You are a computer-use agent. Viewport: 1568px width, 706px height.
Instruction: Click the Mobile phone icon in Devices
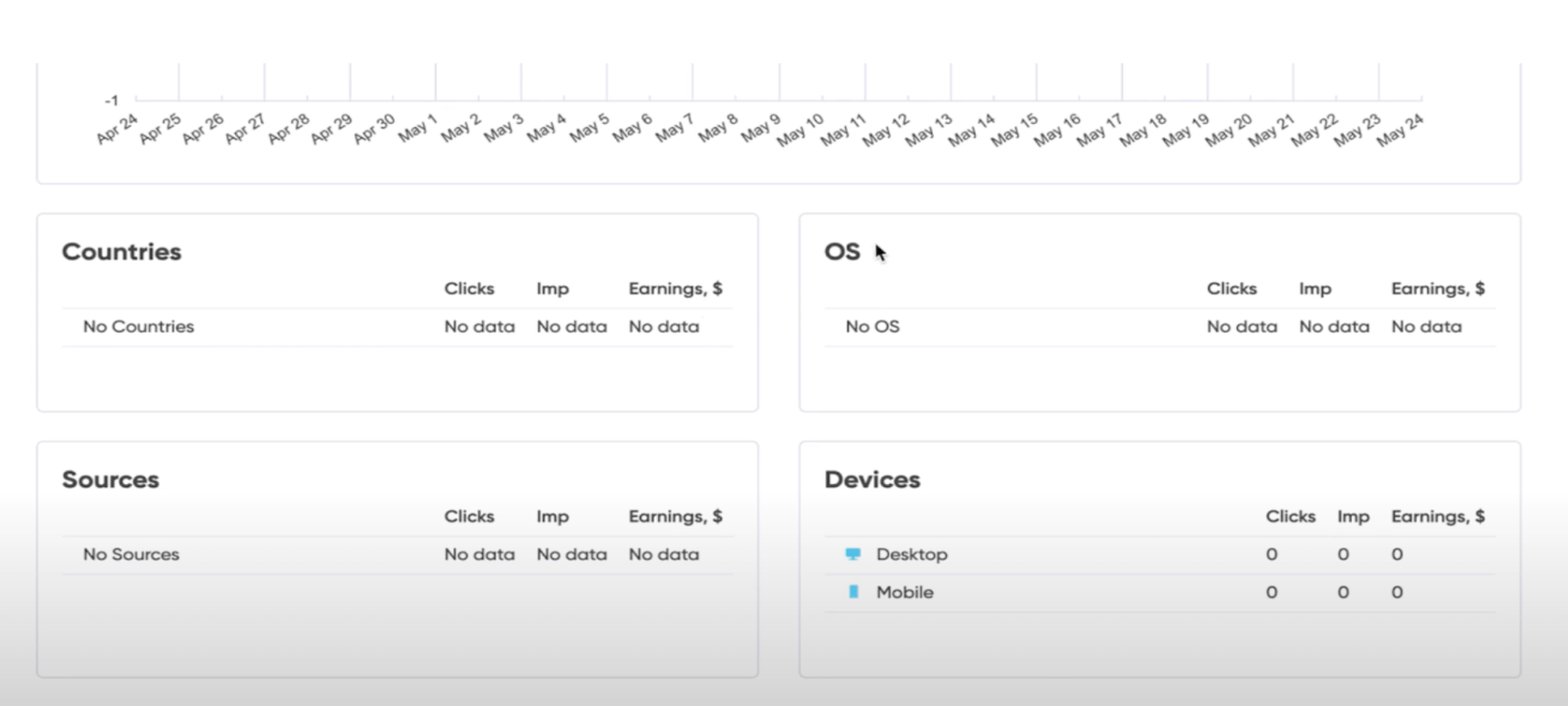pos(853,591)
